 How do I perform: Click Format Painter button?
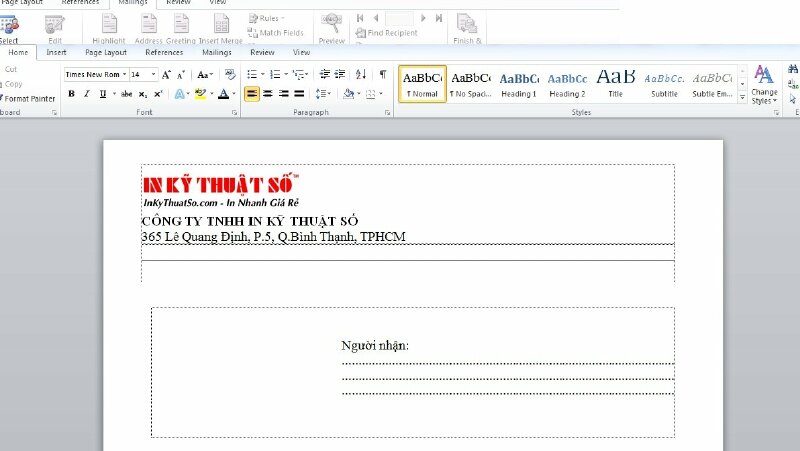point(27,98)
